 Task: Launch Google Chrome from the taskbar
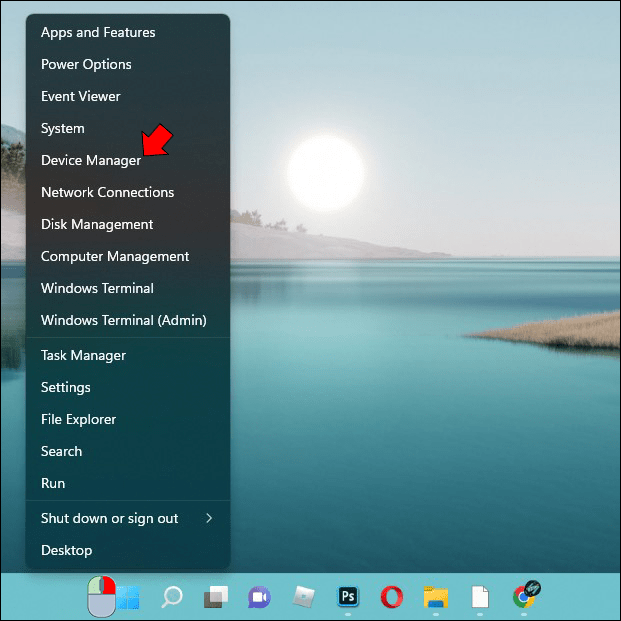pyautogui.click(x=525, y=595)
